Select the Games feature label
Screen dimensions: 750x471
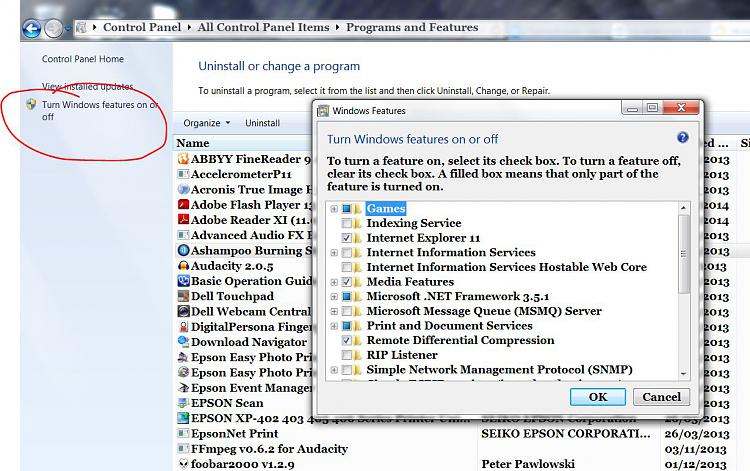click(x=386, y=208)
